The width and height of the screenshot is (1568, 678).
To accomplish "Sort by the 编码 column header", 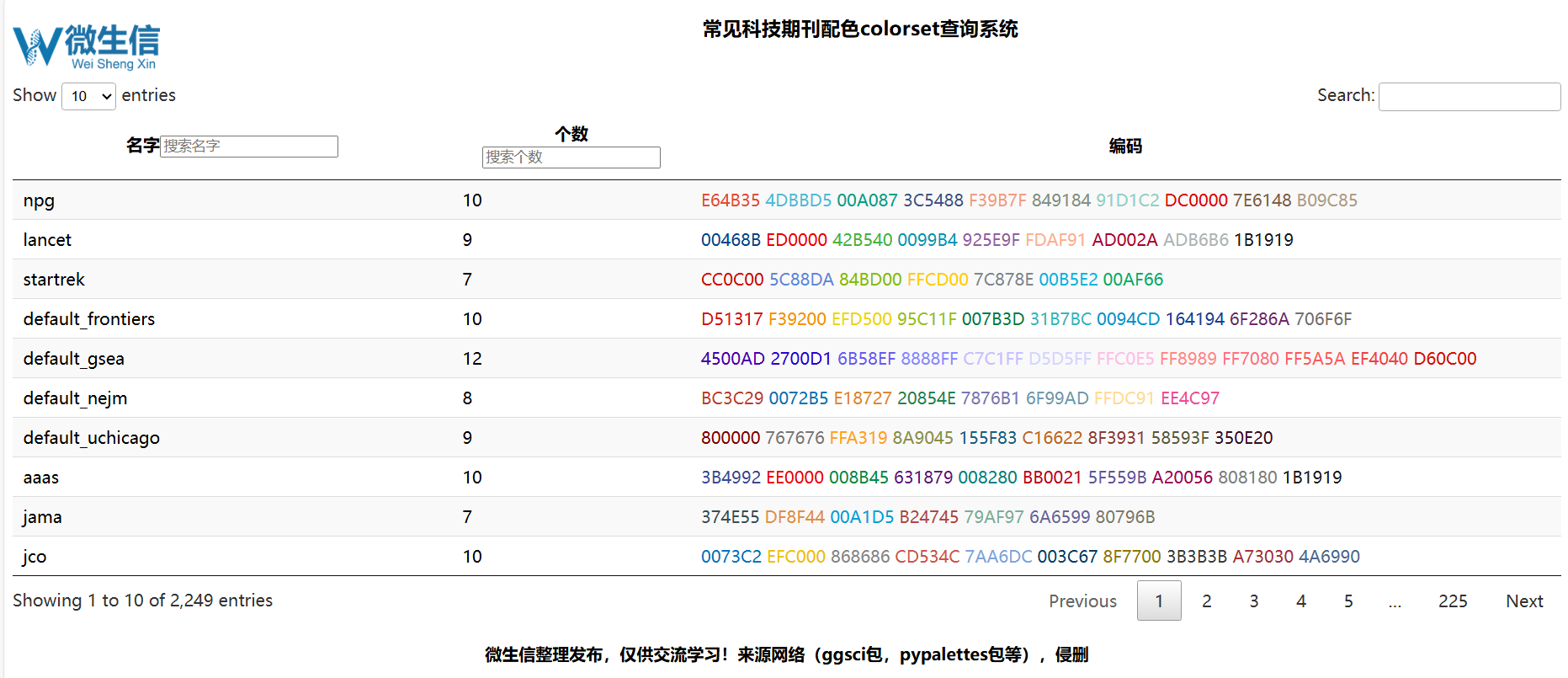I will pos(1125,147).
